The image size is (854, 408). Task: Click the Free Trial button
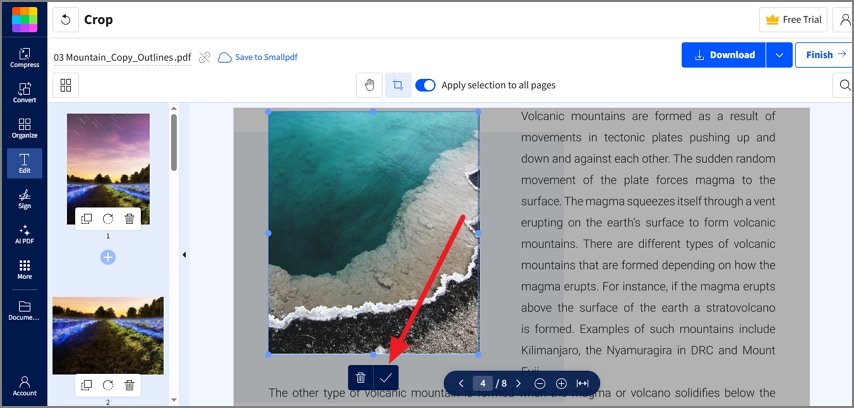click(793, 20)
